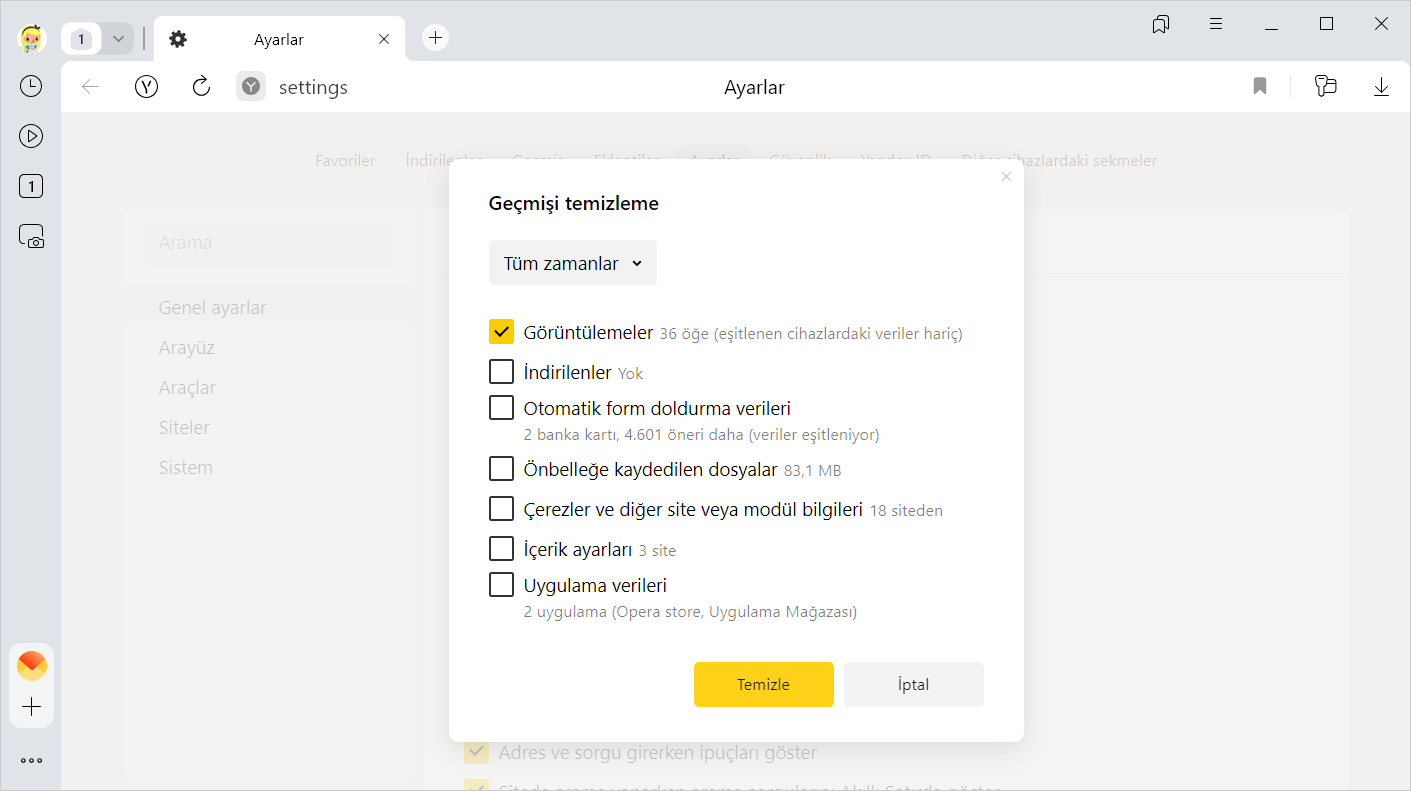Screen dimensions: 1411x791
Task: Open the browser hamburger main menu
Action: [1216, 24]
